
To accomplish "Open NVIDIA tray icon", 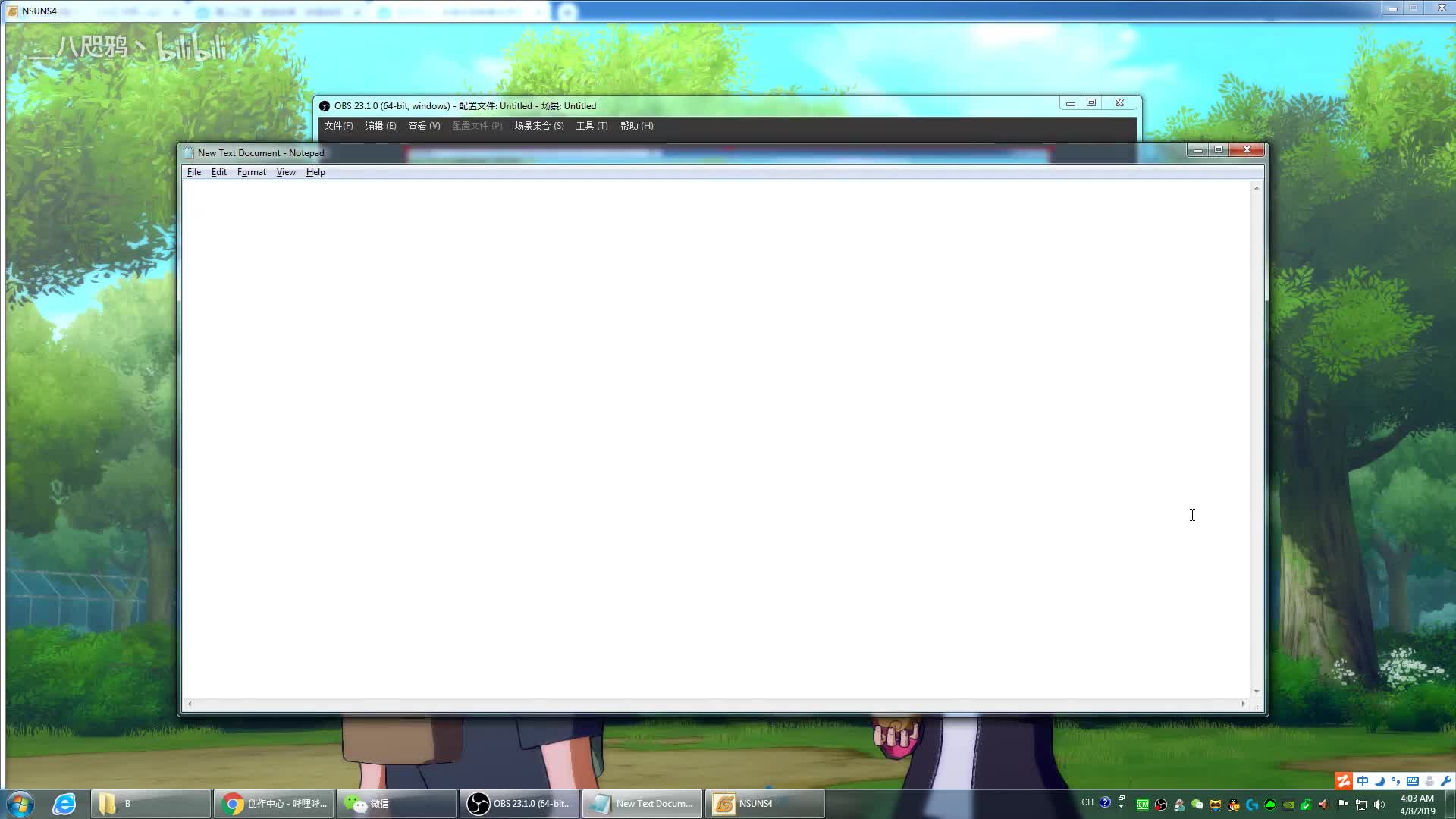I will tap(1288, 805).
